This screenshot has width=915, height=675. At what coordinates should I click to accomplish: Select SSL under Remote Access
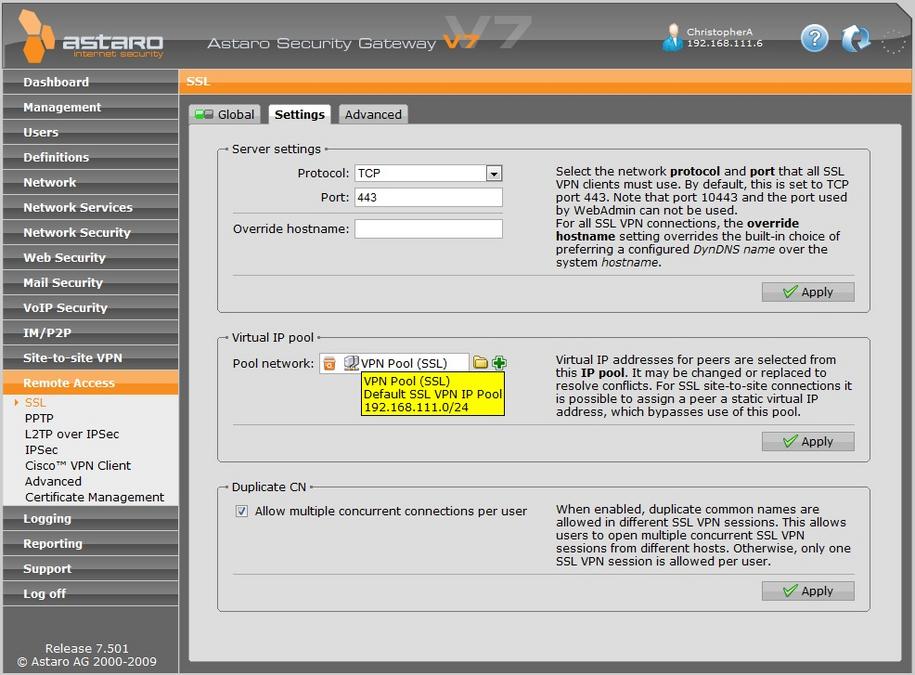click(x=35, y=403)
